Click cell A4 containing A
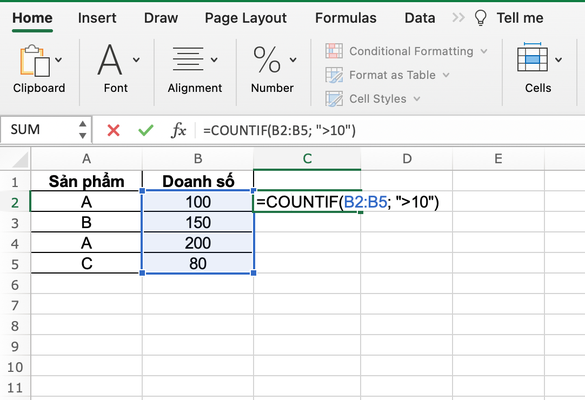 click(87, 243)
